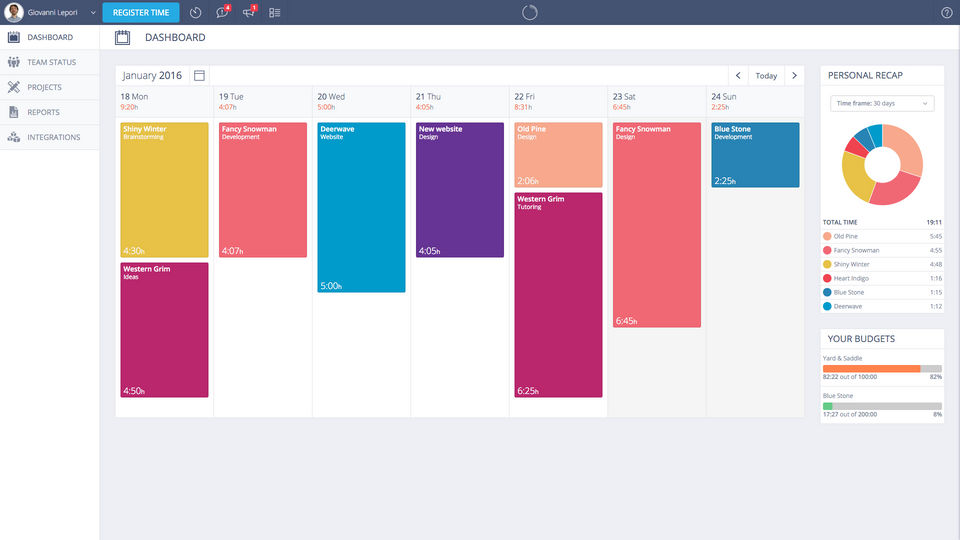Go to next week arrow
960x540 pixels.
794,75
